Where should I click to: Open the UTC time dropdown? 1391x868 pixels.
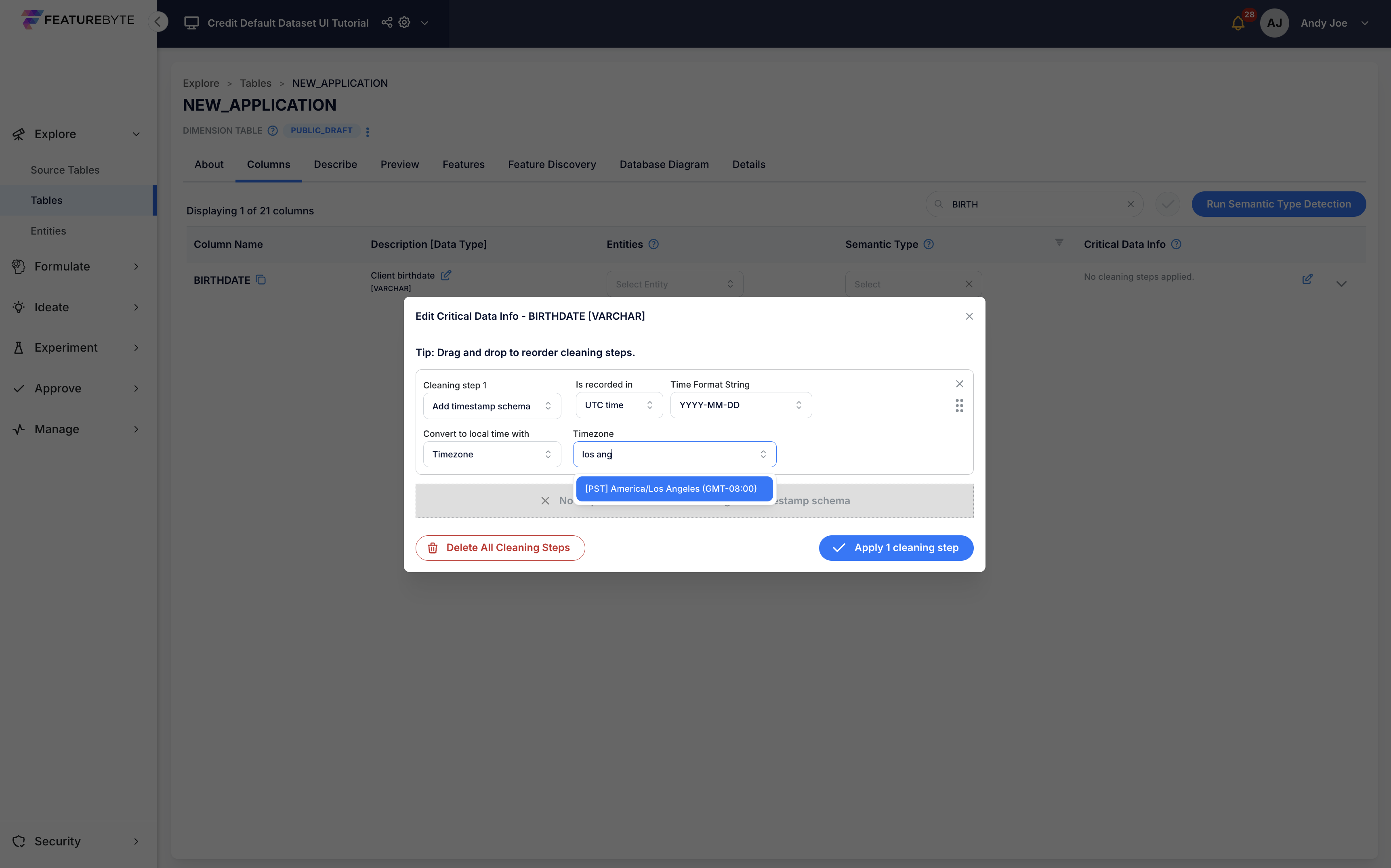619,405
